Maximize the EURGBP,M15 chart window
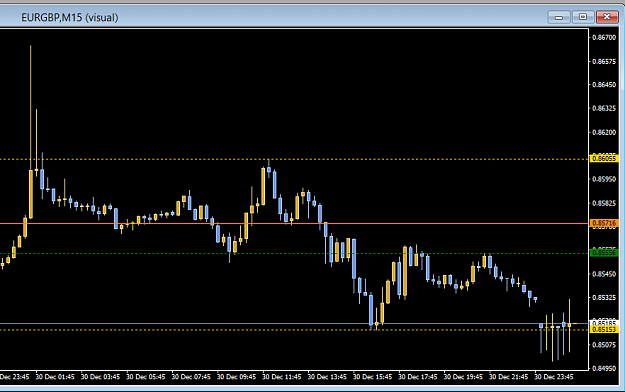The height and width of the screenshot is (392, 625). pos(583,17)
